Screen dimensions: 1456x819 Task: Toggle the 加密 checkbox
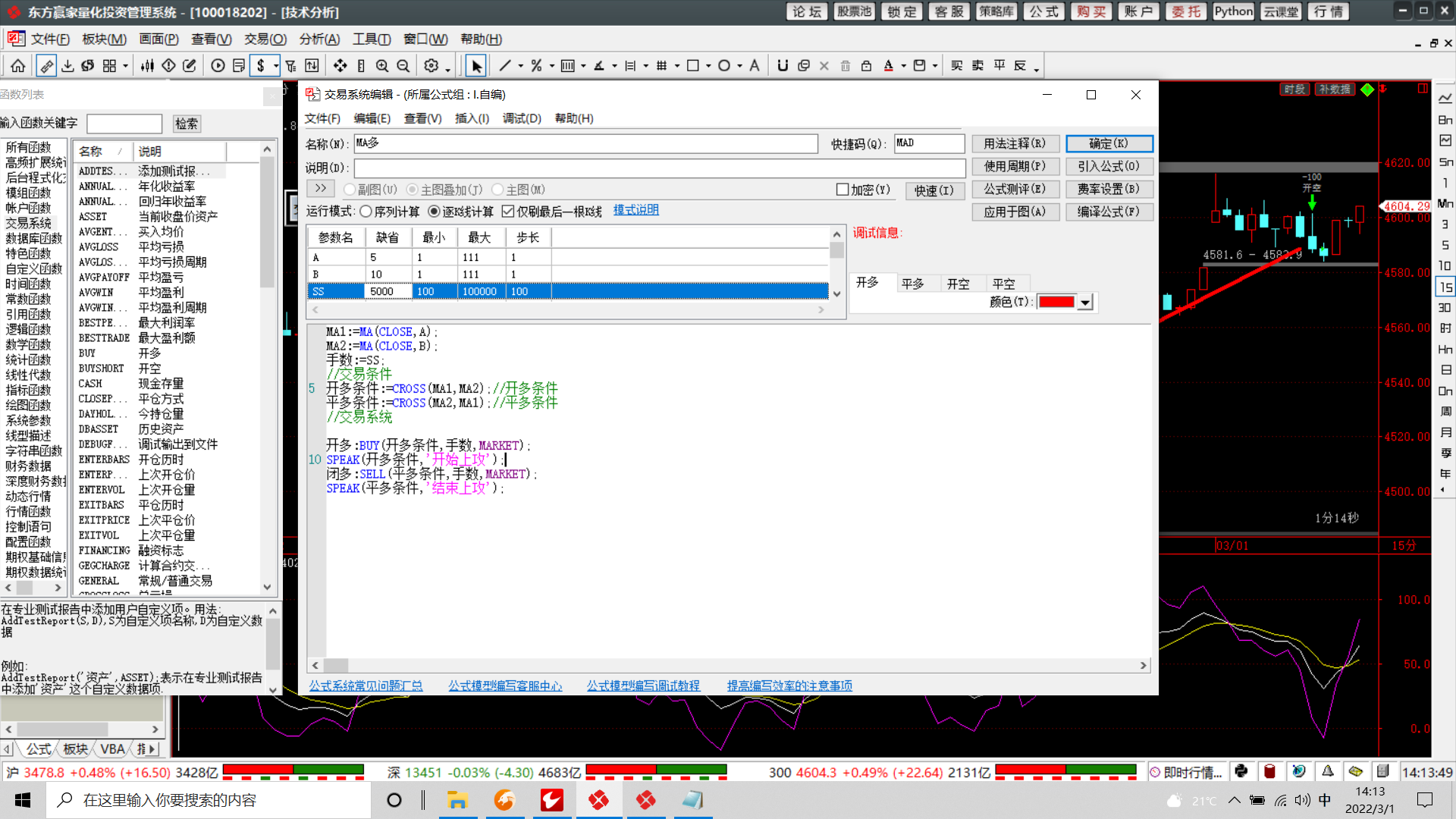point(843,190)
